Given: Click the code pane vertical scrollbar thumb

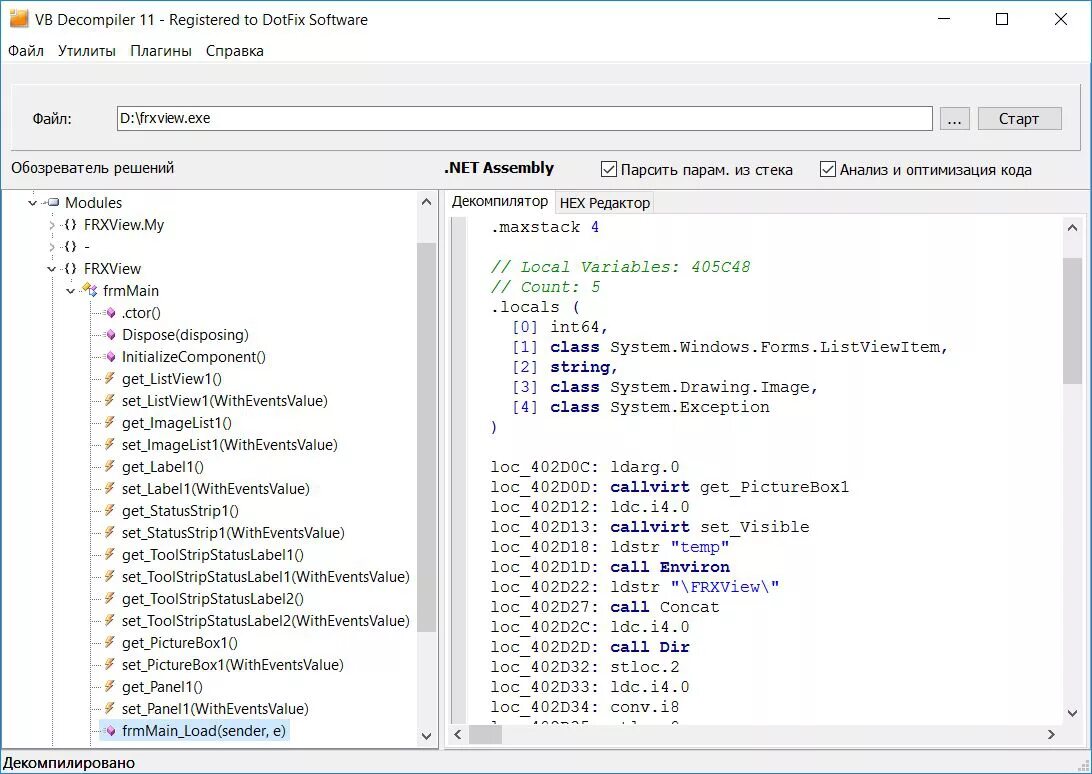Looking at the screenshot, I should (1072, 320).
